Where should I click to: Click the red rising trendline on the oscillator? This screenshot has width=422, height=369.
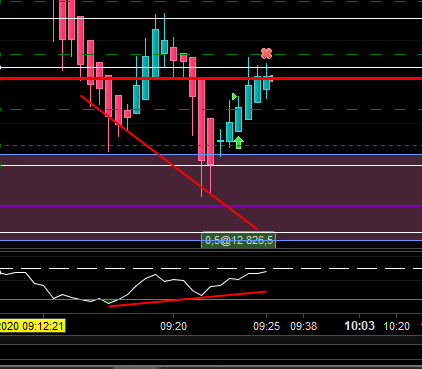pos(187,299)
